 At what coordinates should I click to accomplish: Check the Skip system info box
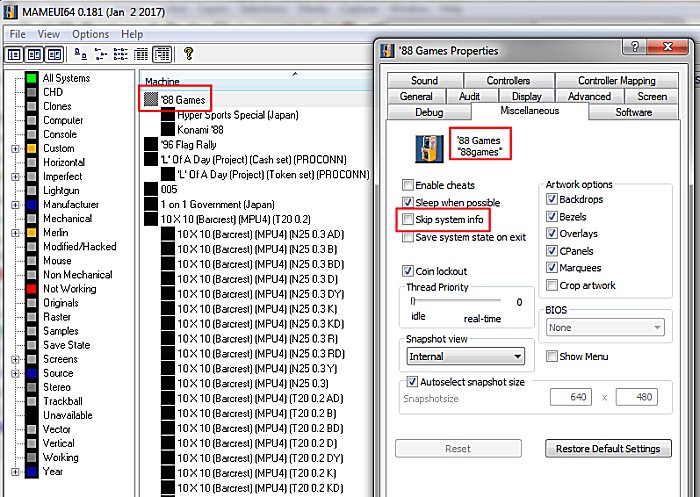pyautogui.click(x=408, y=219)
